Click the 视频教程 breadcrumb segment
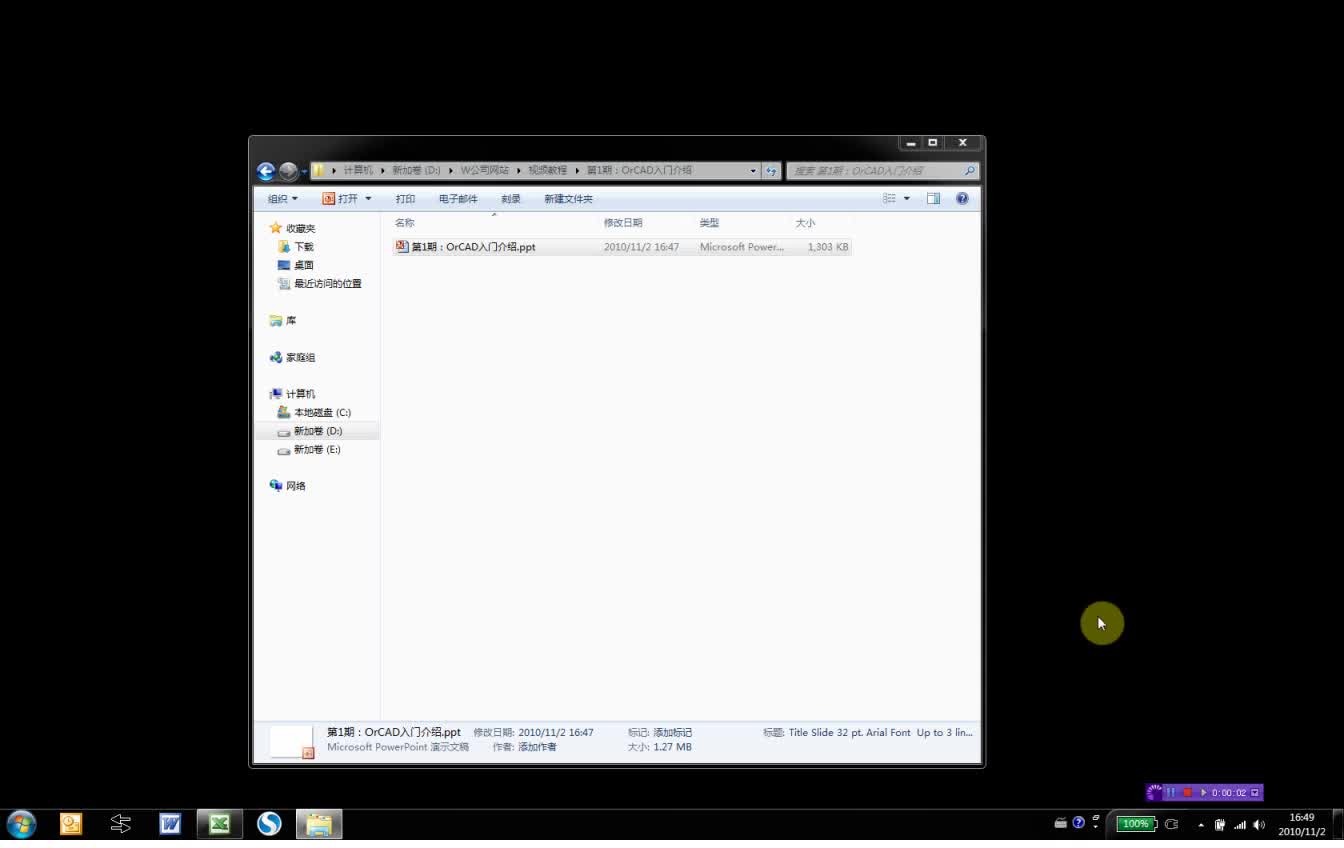This screenshot has width=1344, height=848. point(548,171)
